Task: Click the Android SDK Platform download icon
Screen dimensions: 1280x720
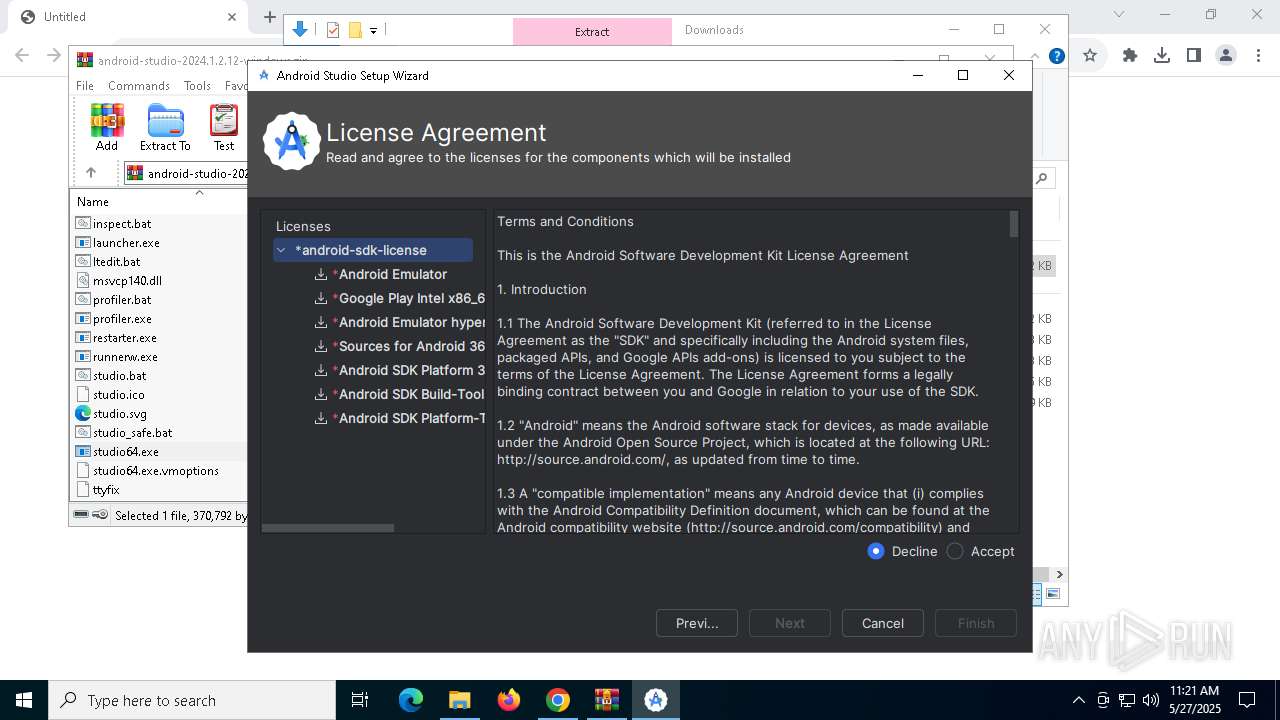Action: coord(321,370)
